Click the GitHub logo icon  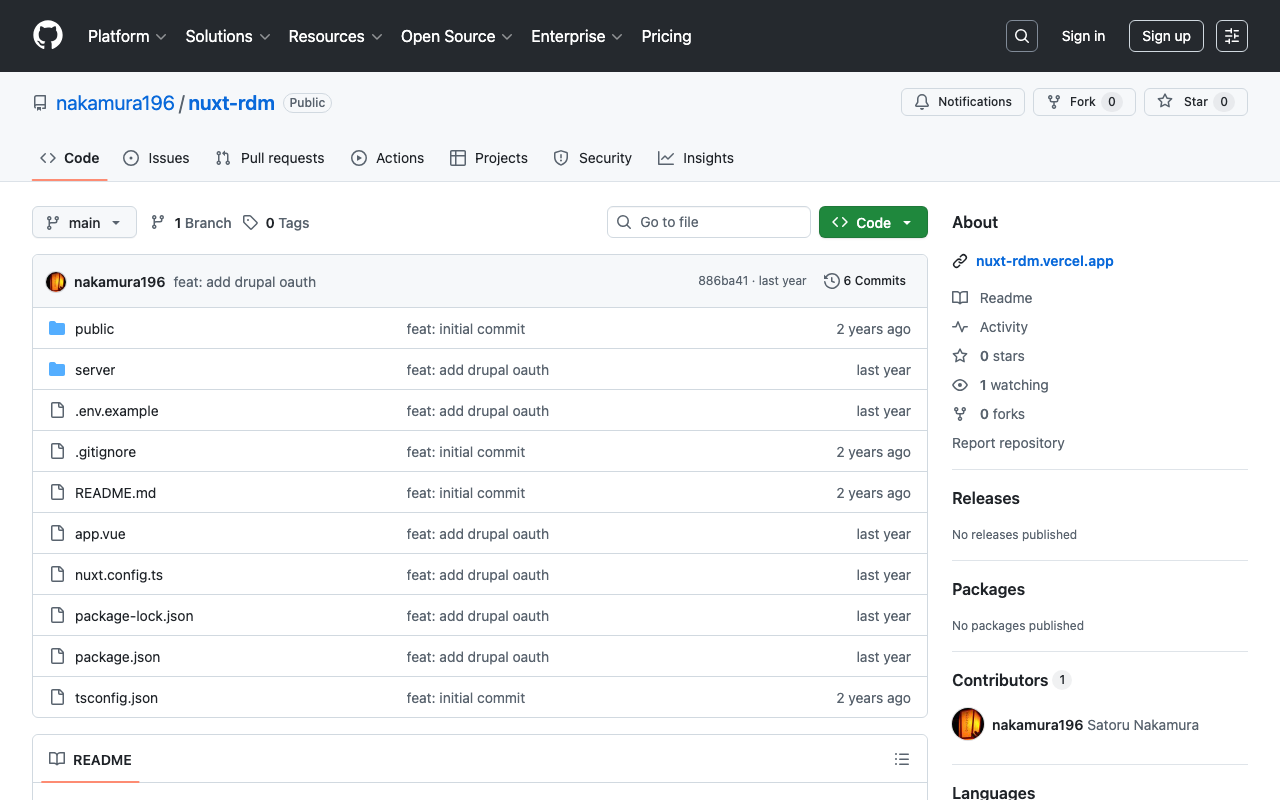48,36
